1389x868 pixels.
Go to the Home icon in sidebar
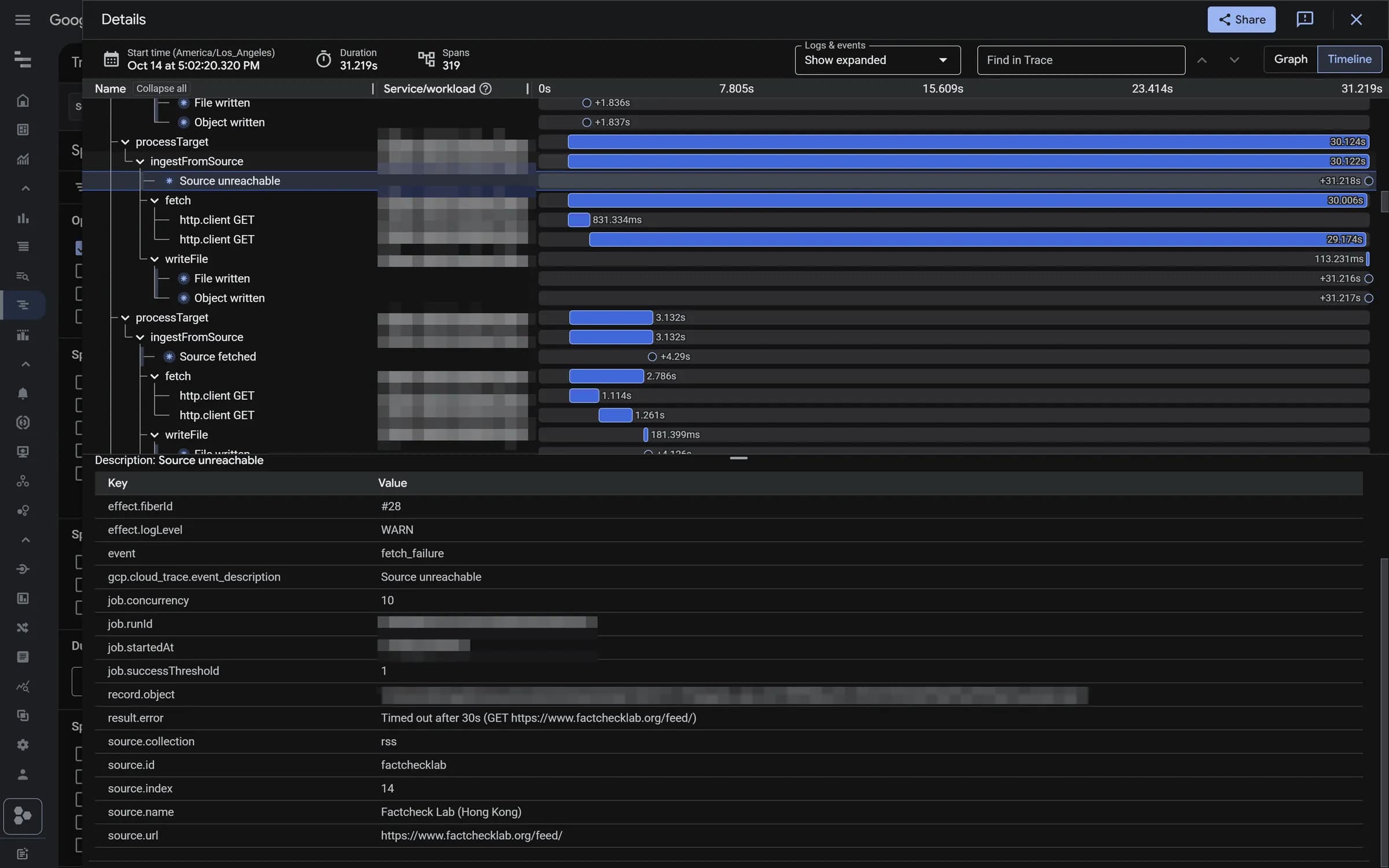[x=23, y=101]
